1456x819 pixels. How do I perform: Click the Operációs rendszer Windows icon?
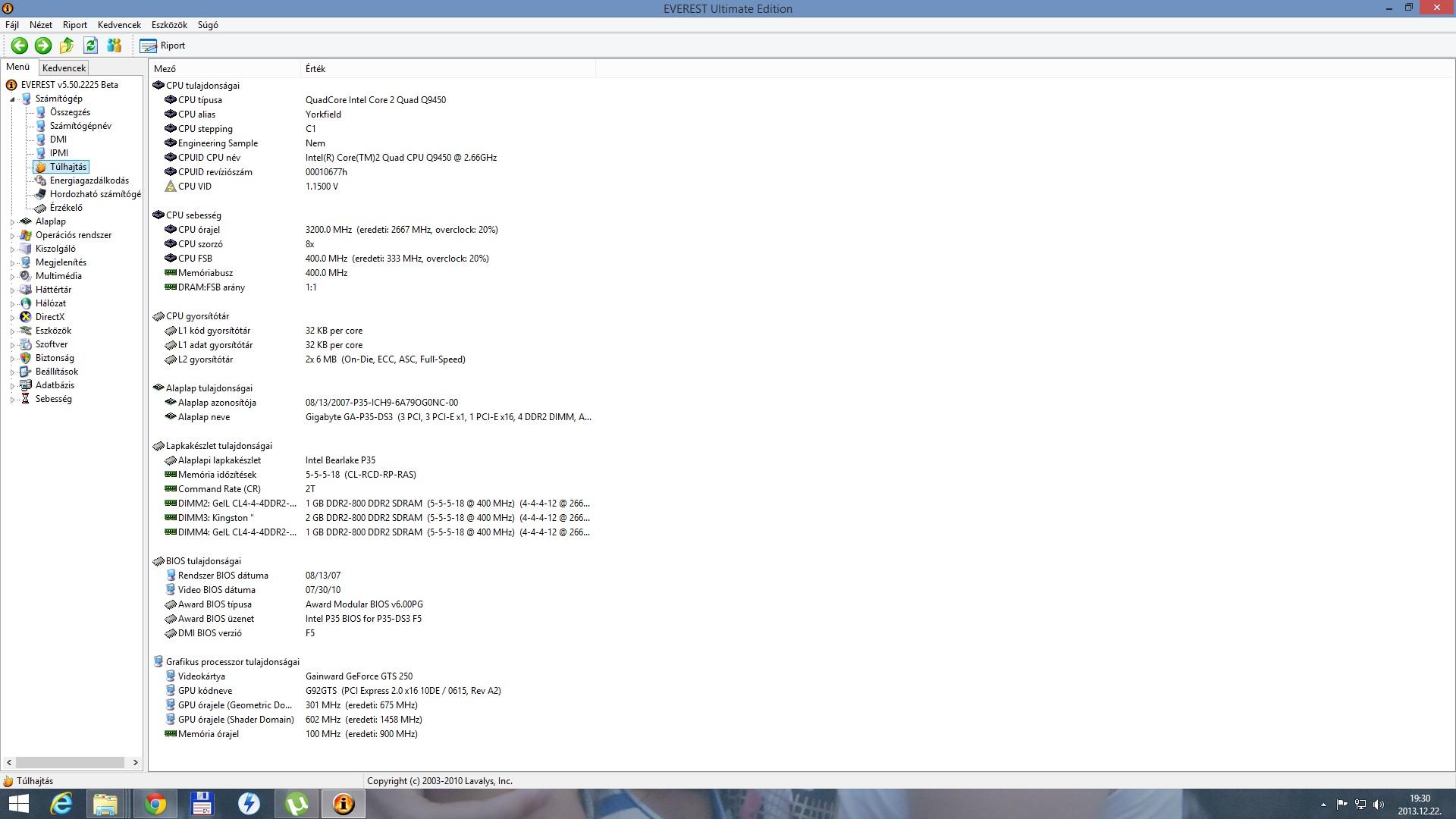[x=26, y=235]
